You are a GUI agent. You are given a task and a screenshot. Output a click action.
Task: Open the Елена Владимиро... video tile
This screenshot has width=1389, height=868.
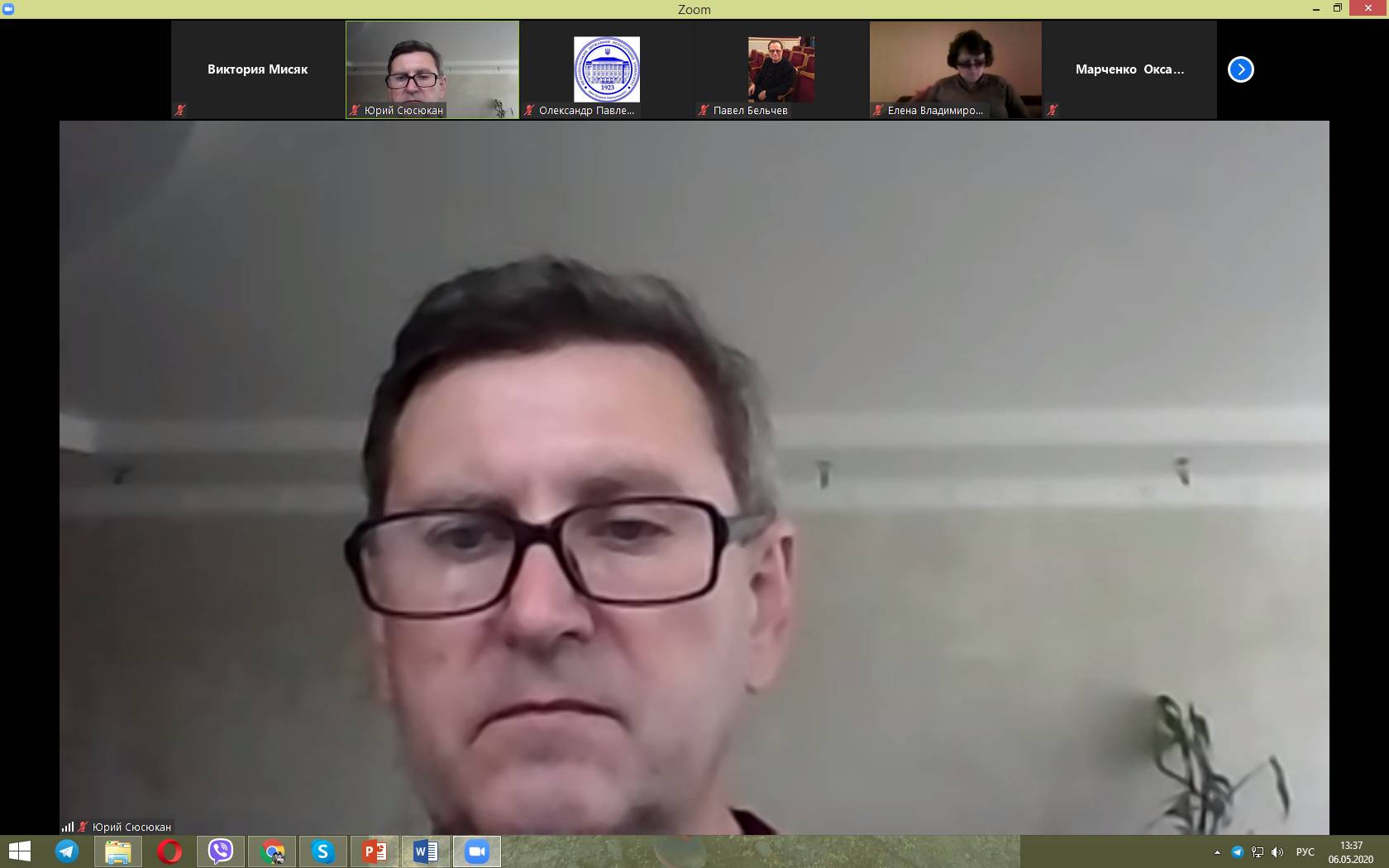(x=956, y=69)
